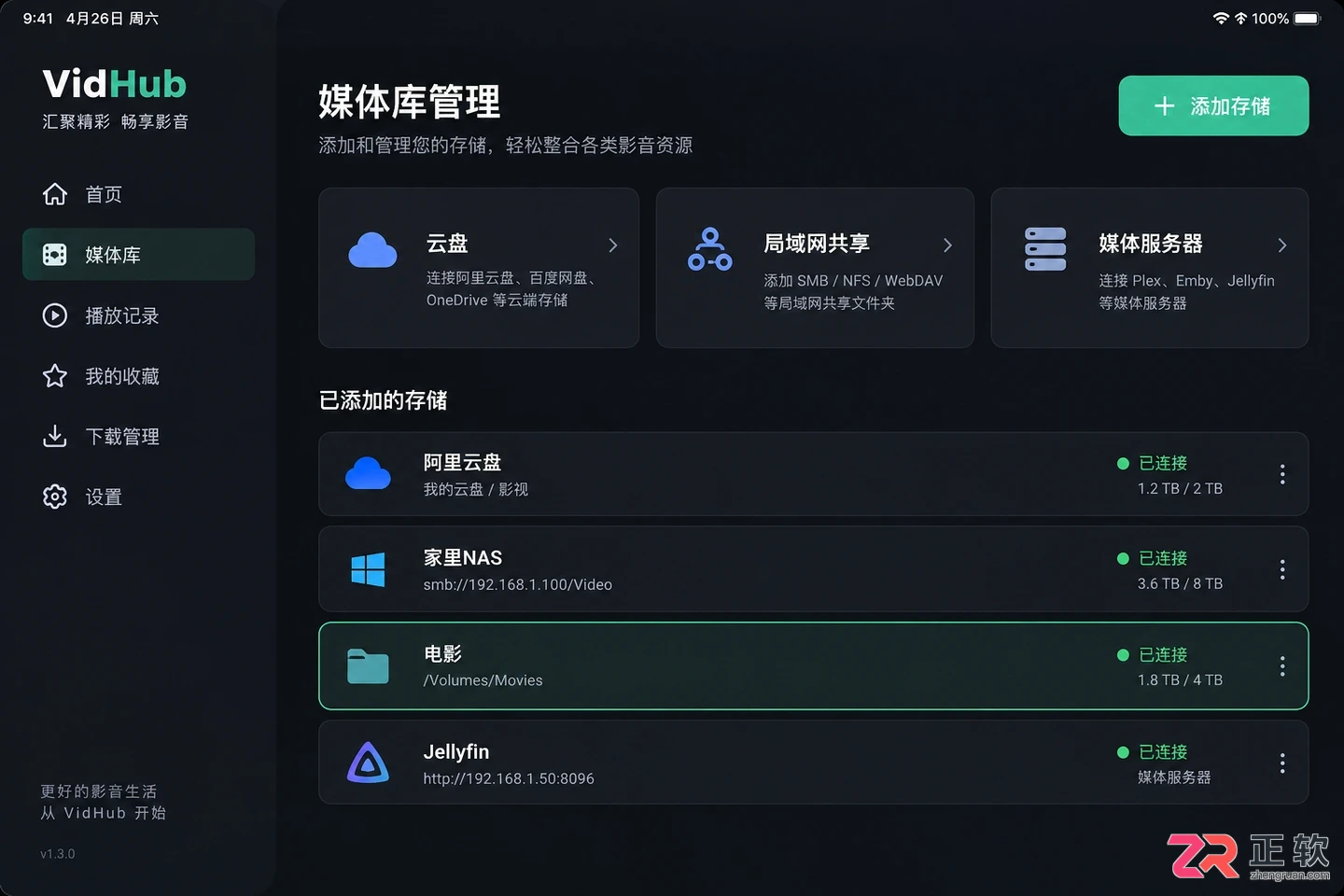The height and width of the screenshot is (896, 1344).
Task: Click the plus icon in 添加存储 button
Action: coord(1164,106)
